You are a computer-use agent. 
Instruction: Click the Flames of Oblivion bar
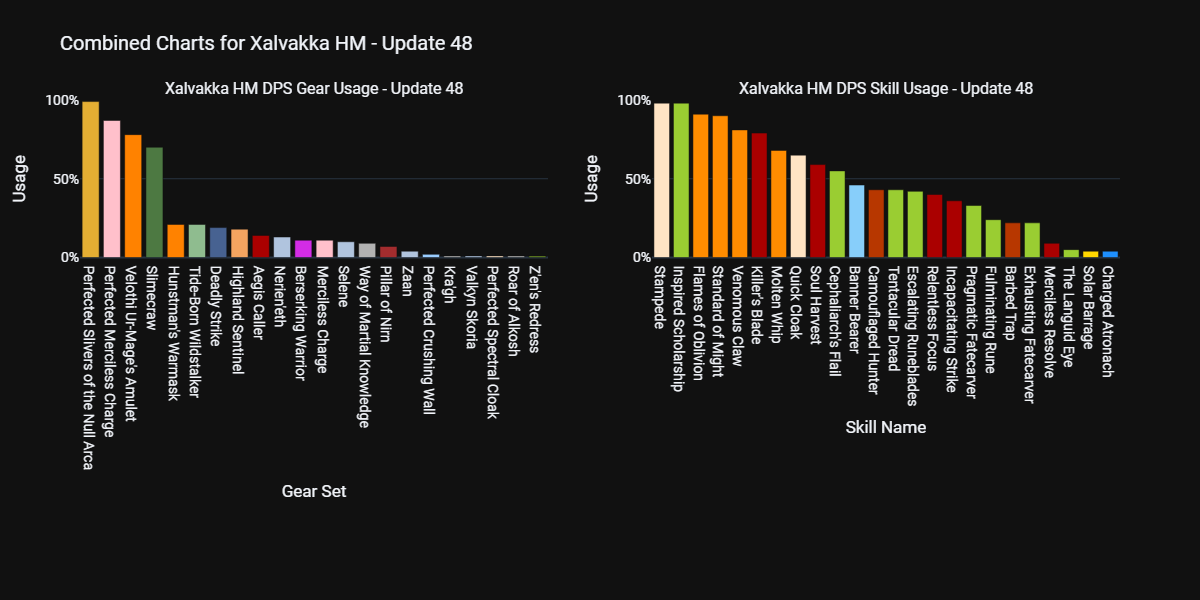700,186
